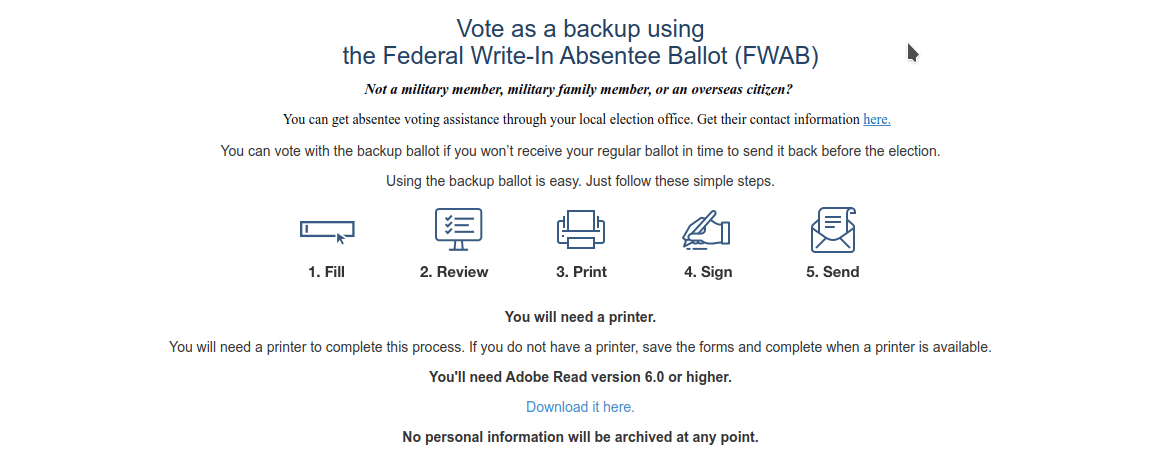1162x473 pixels.
Task: Select the '1. Fill' step label
Action: (x=327, y=272)
